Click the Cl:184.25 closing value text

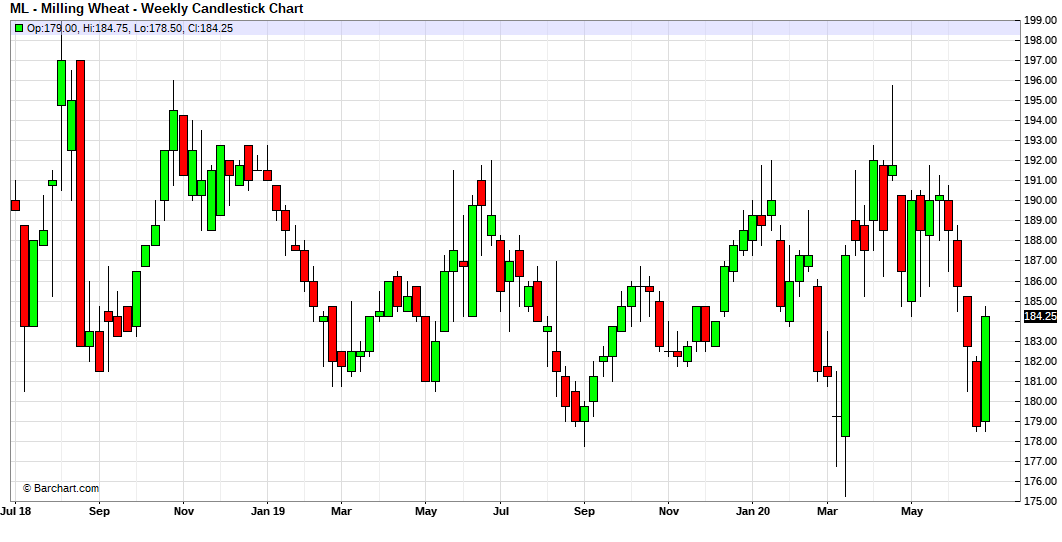click(211, 28)
